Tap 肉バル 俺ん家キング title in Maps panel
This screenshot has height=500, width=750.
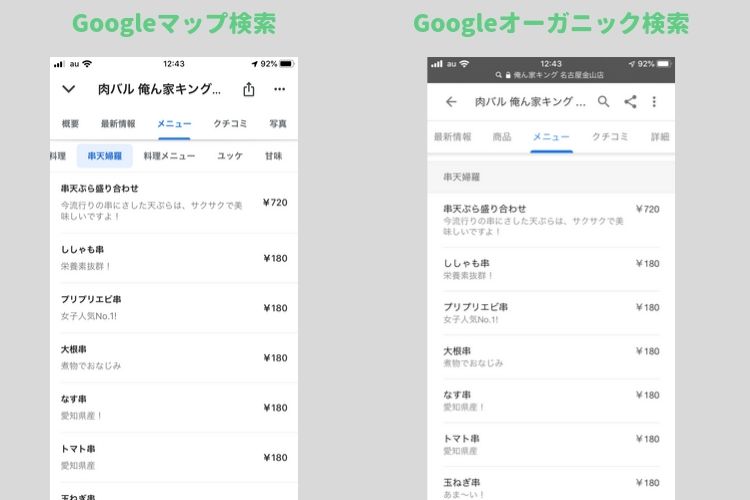click(159, 89)
